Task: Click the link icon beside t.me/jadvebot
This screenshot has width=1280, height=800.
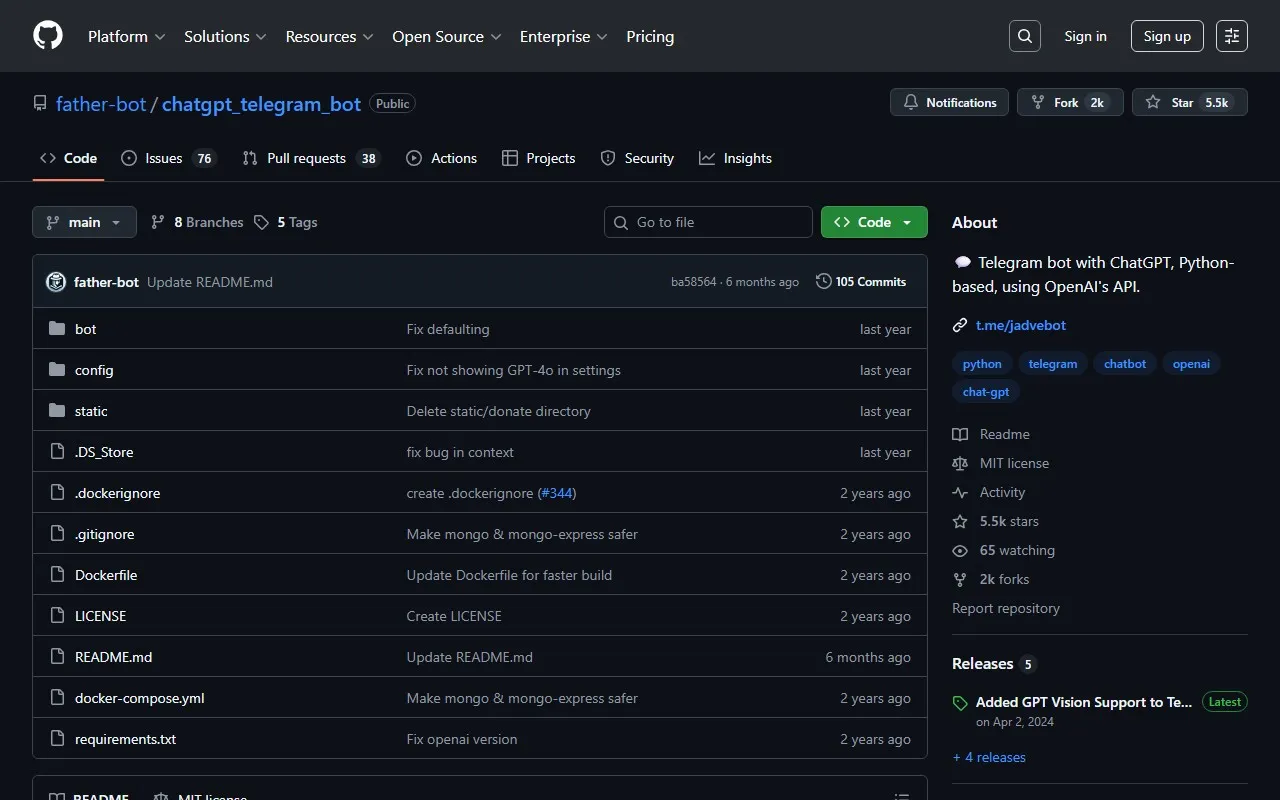Action: pos(960,325)
